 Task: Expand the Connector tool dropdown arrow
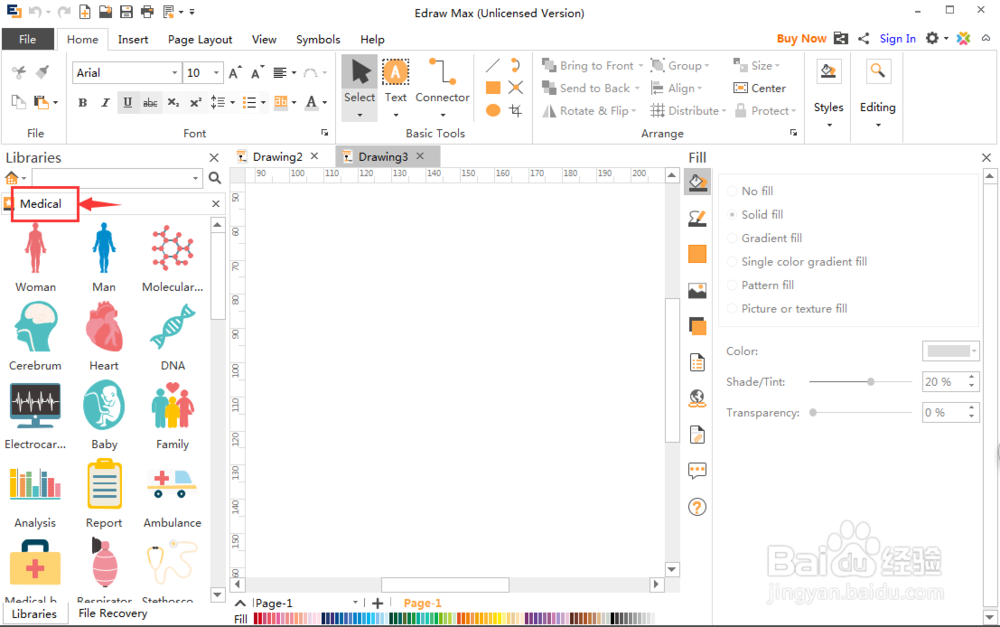tap(443, 115)
